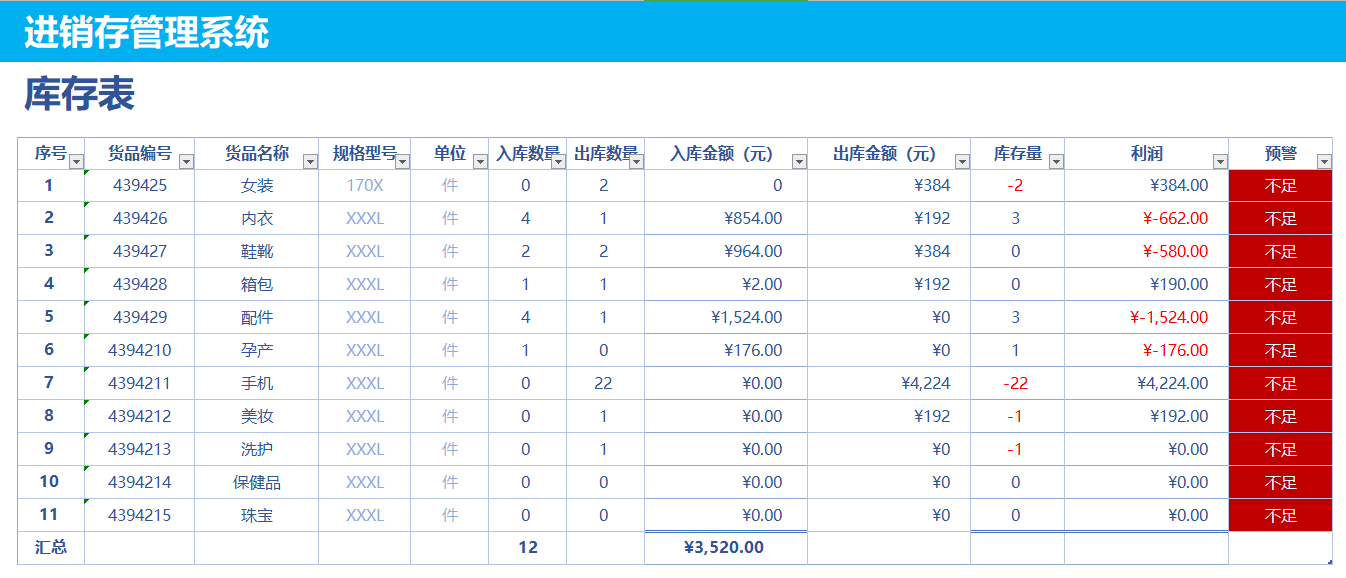Open the 预警 column filter dropdown

[1324, 161]
